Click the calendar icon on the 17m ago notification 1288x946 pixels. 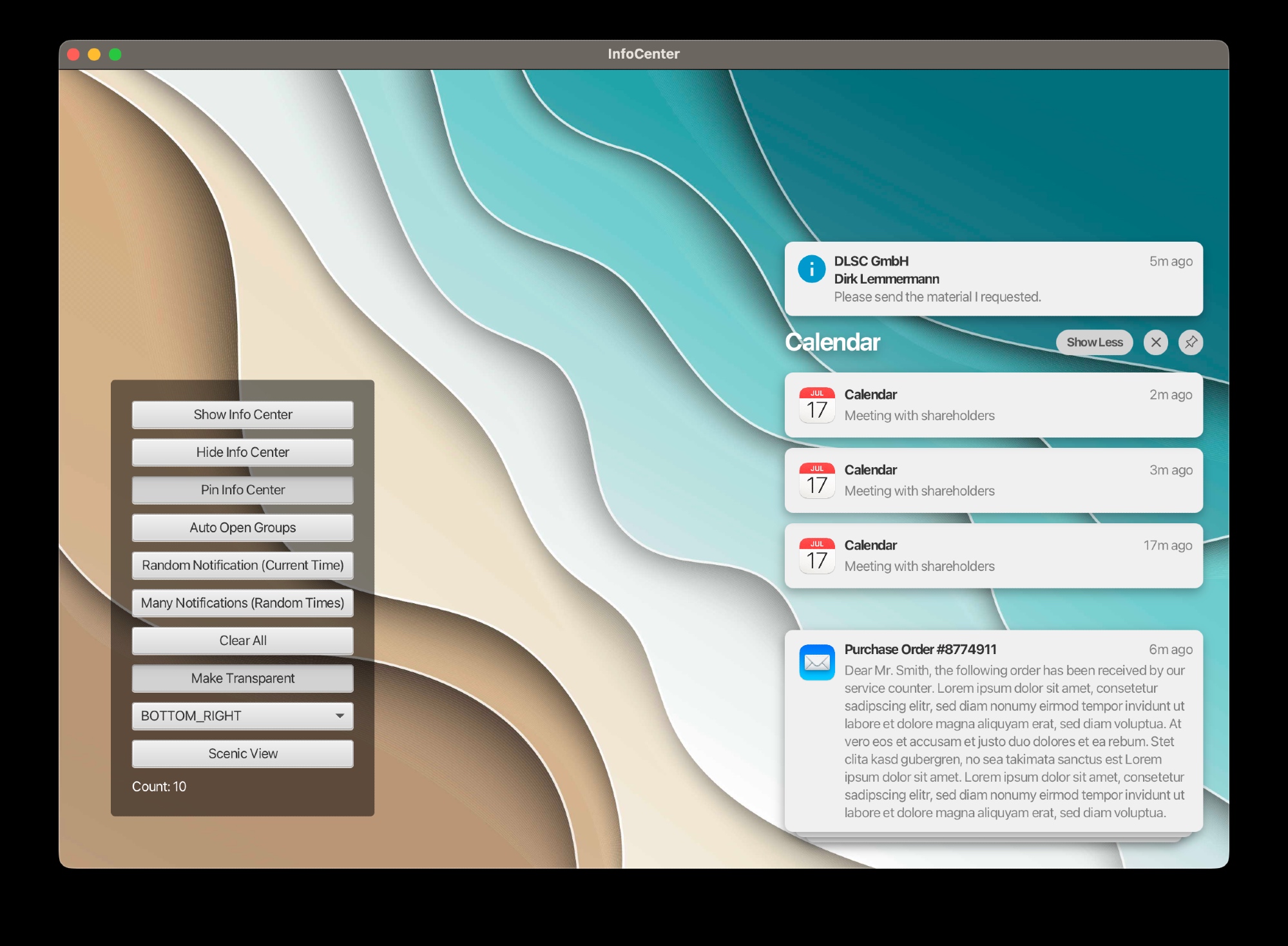[x=816, y=556]
